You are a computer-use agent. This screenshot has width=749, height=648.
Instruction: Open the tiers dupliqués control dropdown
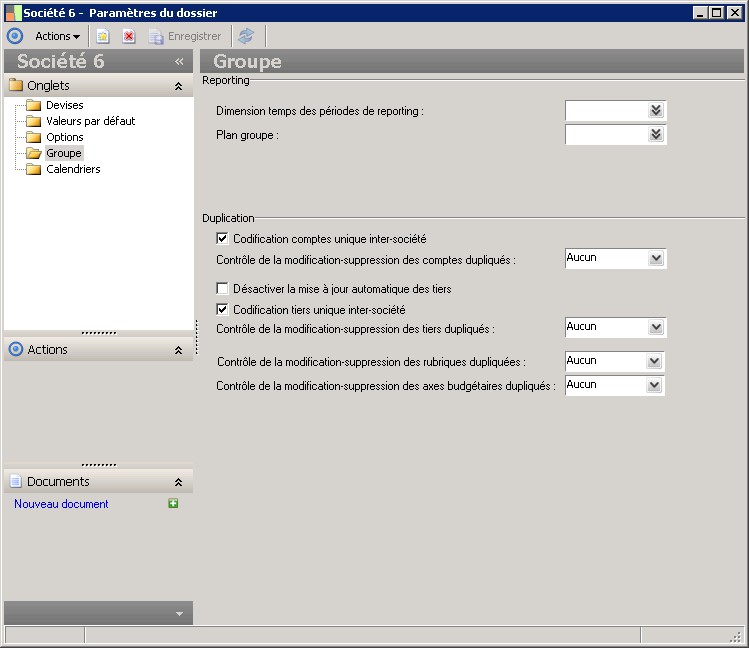(656, 327)
